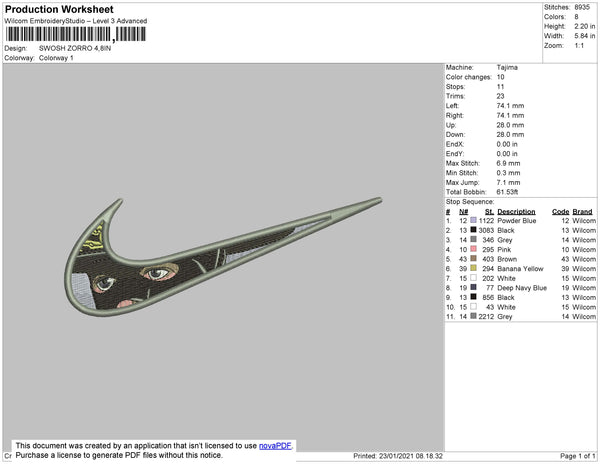Click stitch count '3083' in row 2
Viewport: 600px width, 464px height.
coord(486,230)
